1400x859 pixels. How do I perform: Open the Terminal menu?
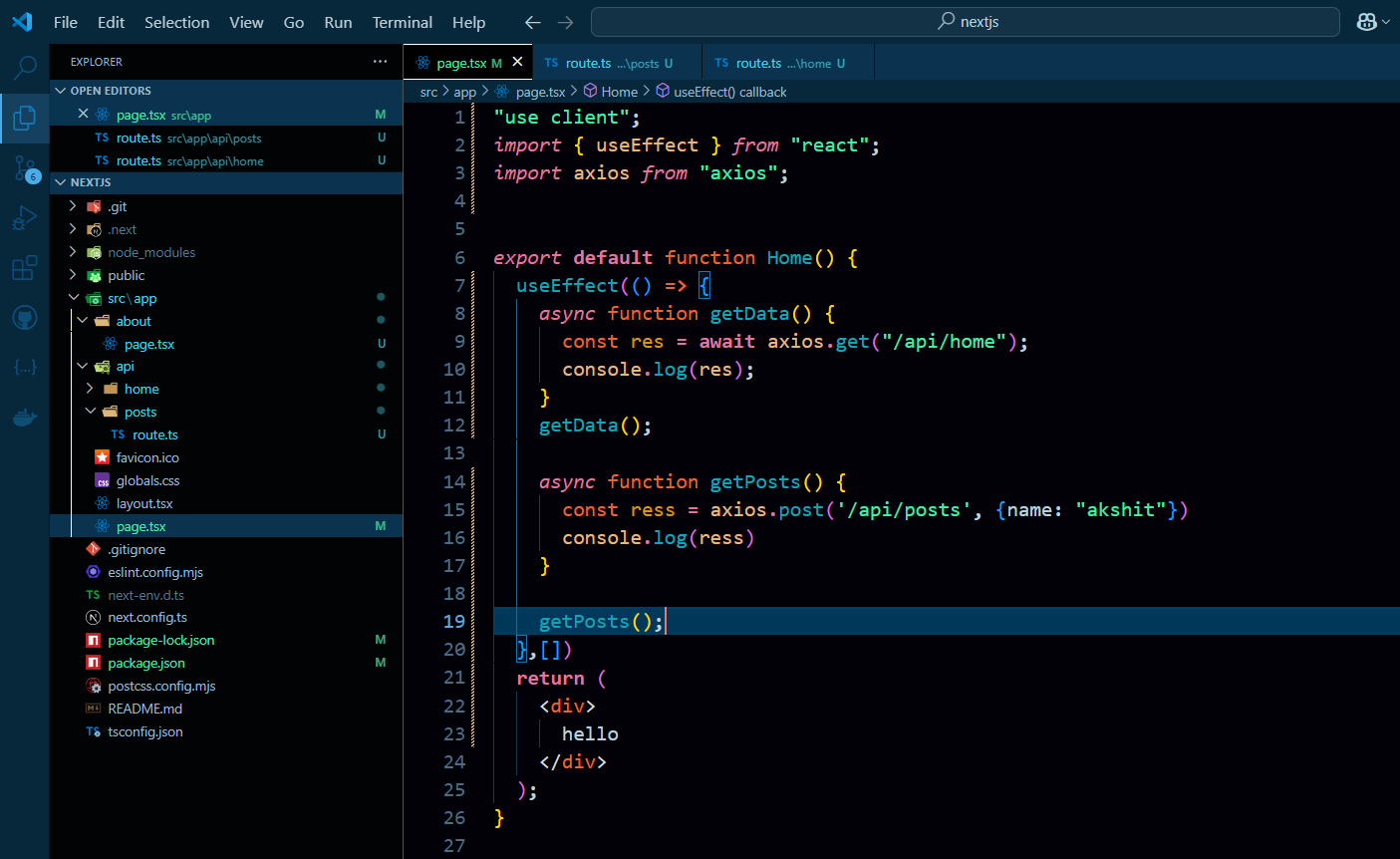[x=402, y=22]
